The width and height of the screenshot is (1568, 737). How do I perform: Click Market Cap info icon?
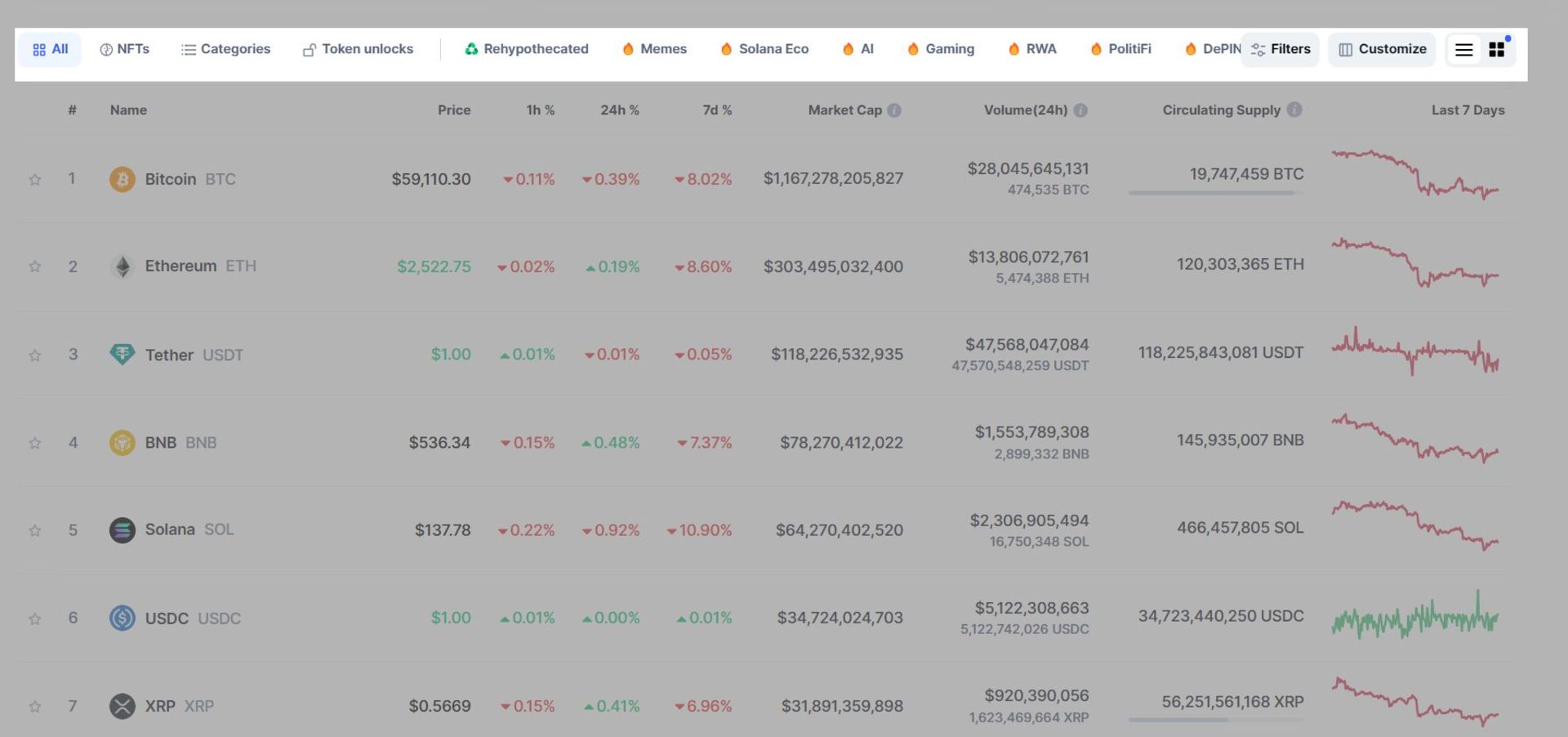(894, 110)
